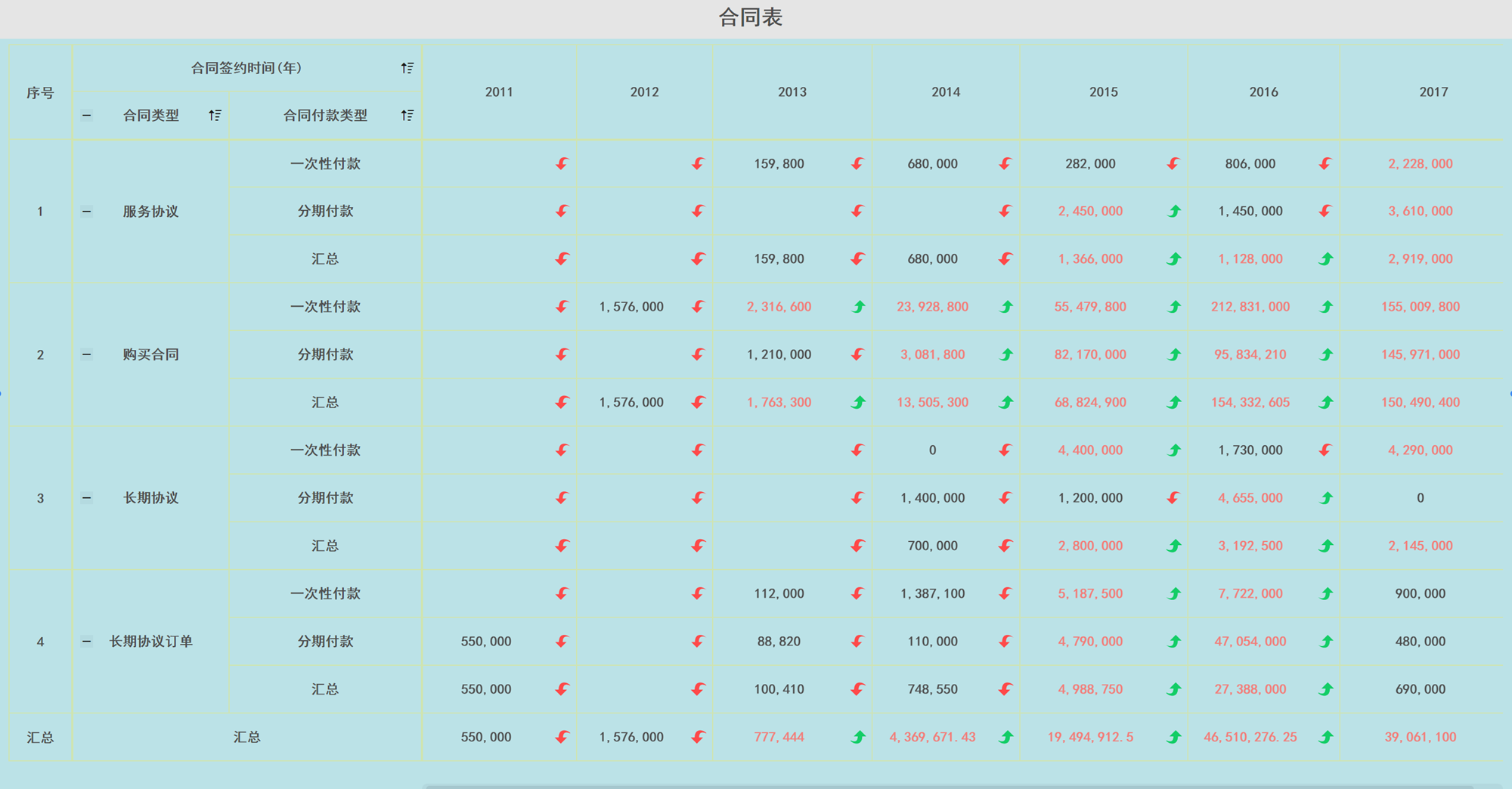1512x789 pixels.
Task: Collapse all groups via header minus icon
Action: [87, 115]
